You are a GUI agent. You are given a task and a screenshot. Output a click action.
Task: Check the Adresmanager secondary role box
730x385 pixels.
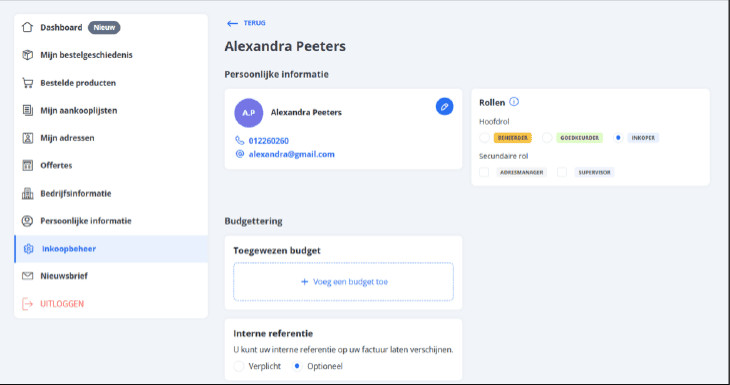[484, 172]
